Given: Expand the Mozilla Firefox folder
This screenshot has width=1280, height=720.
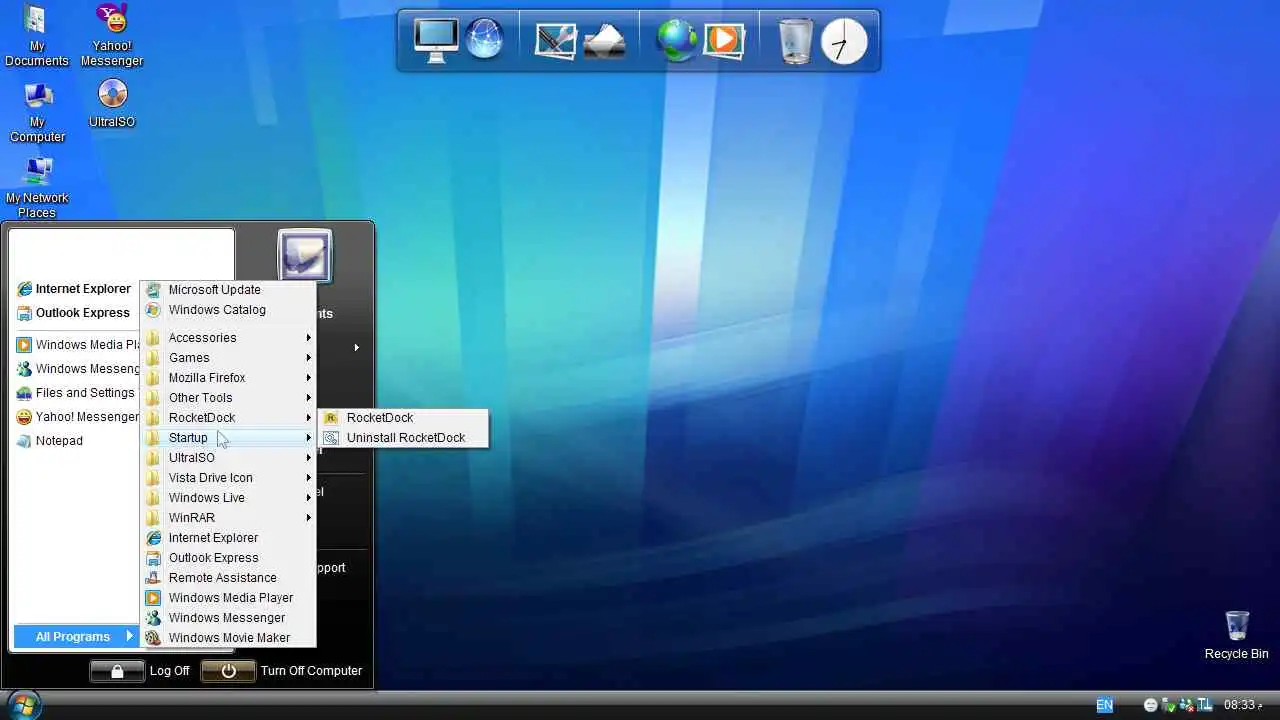Looking at the screenshot, I should [228, 378].
